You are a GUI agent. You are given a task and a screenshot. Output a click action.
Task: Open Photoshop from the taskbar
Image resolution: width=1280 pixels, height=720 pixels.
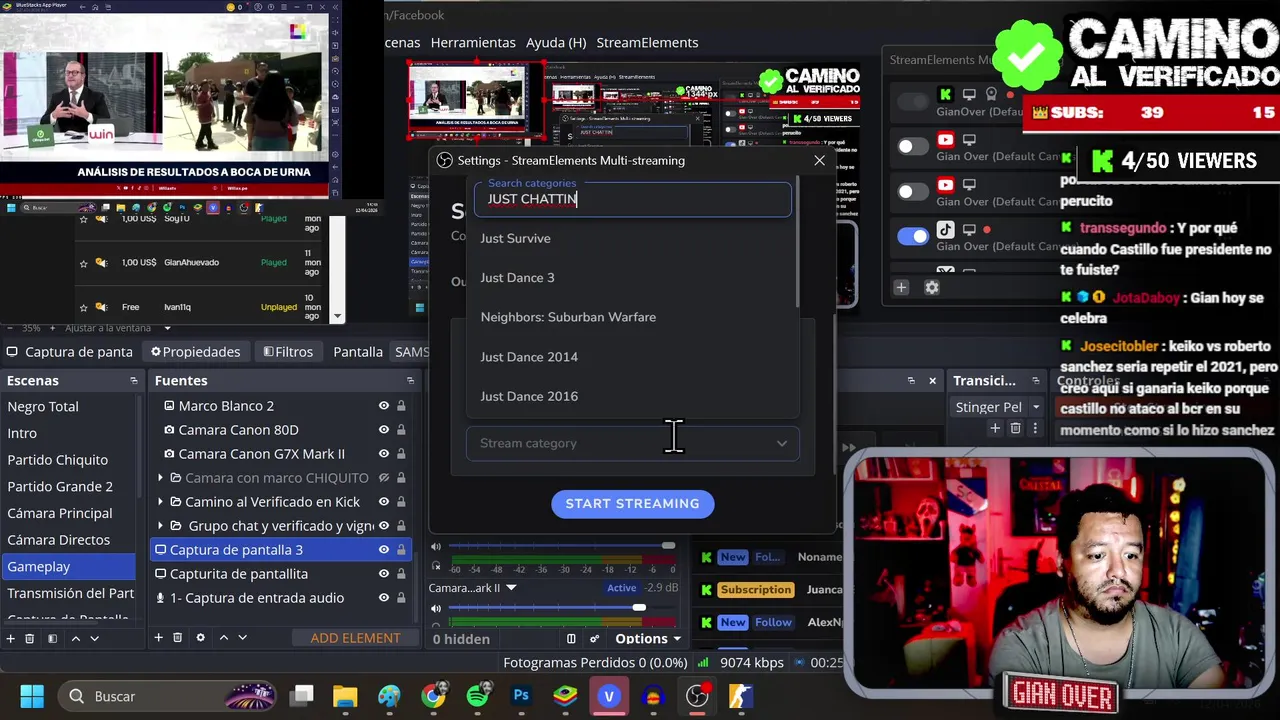click(521, 696)
